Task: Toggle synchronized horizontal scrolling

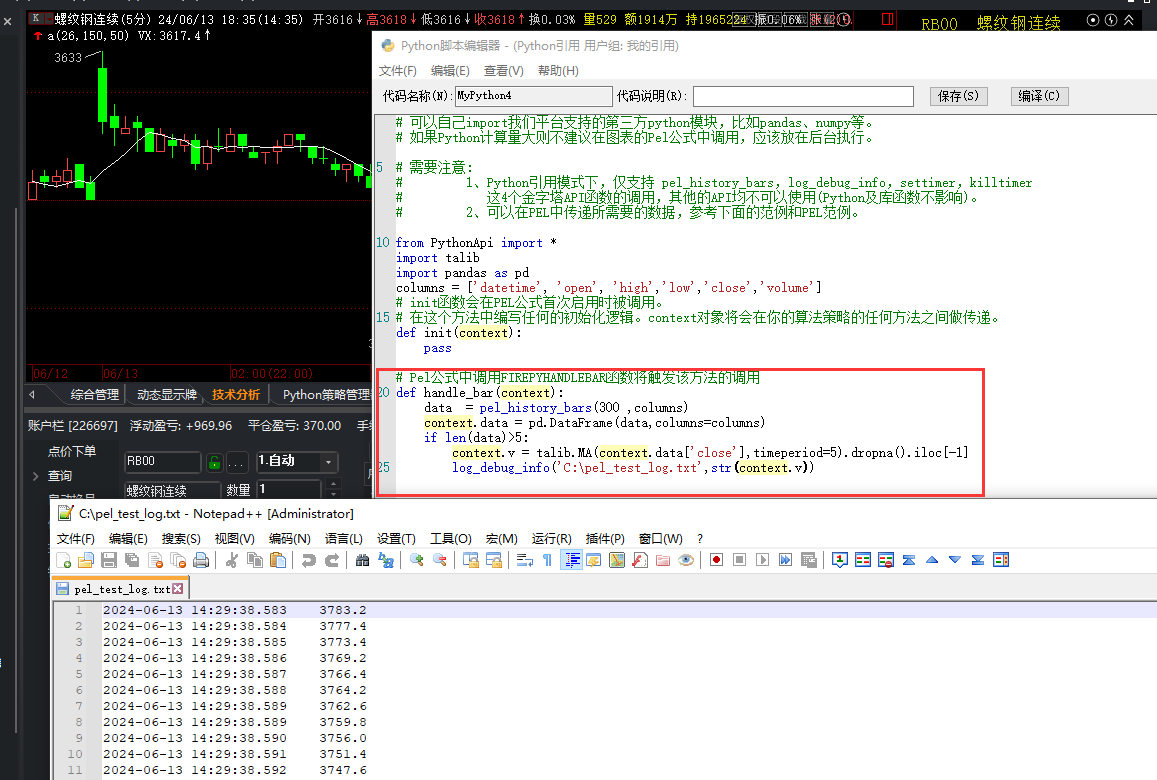Action: click(x=494, y=560)
